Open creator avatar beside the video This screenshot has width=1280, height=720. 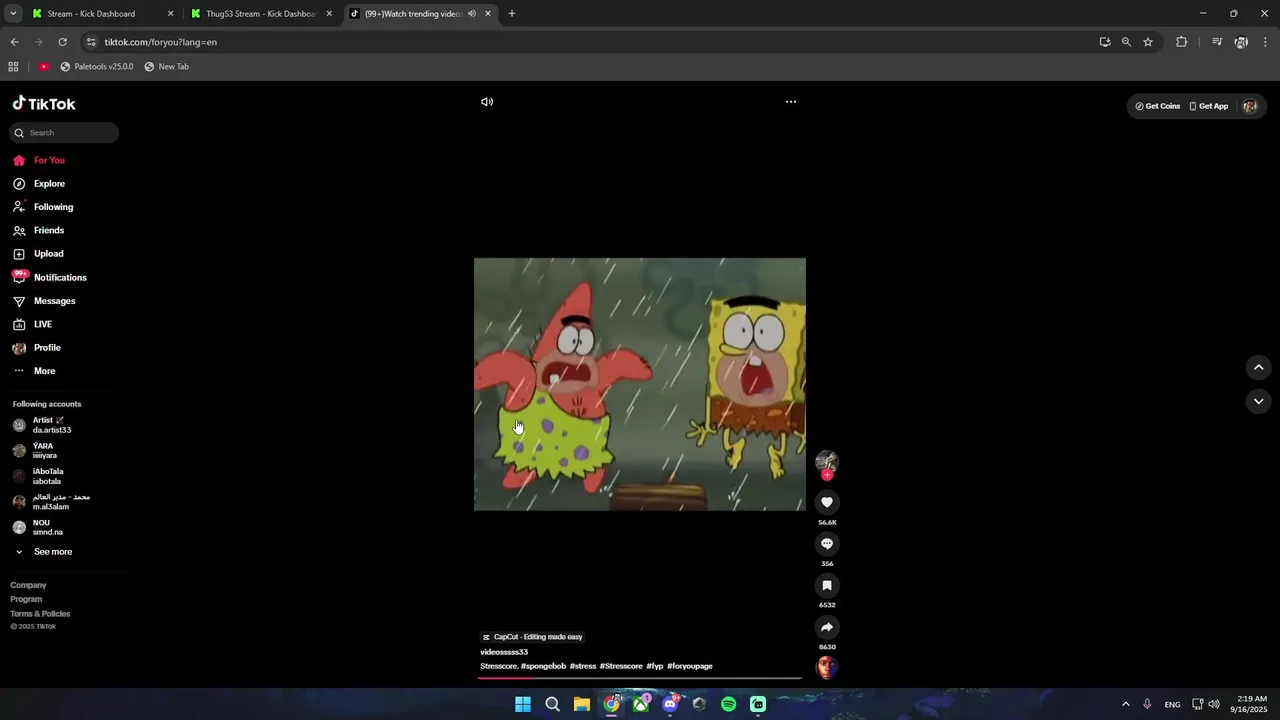[x=826, y=461]
